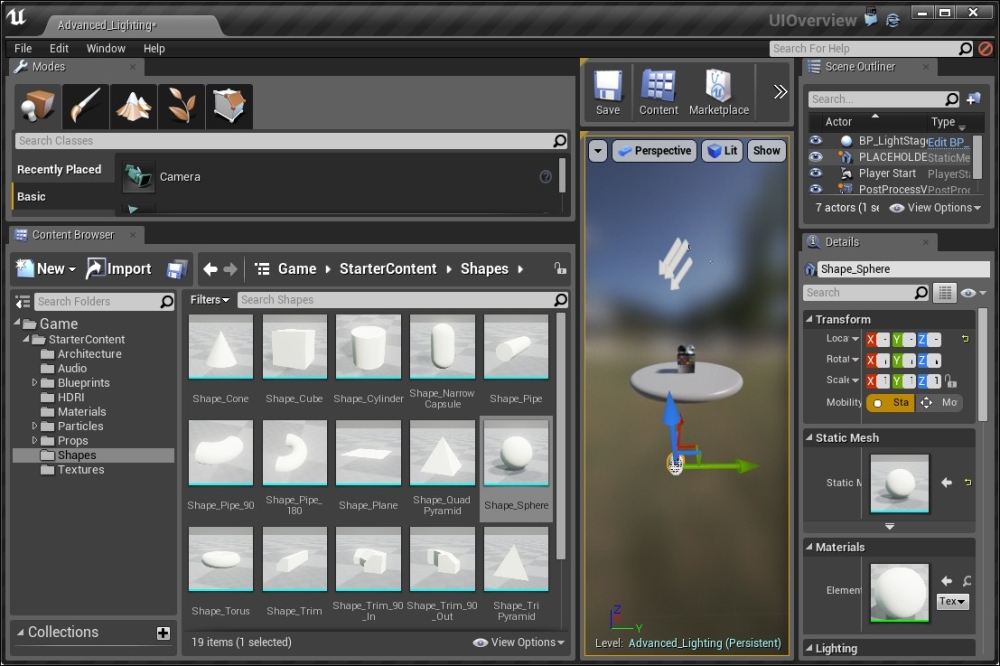This screenshot has width=1000, height=666.
Task: Click the material Element sphere swatch
Action: coord(899,593)
